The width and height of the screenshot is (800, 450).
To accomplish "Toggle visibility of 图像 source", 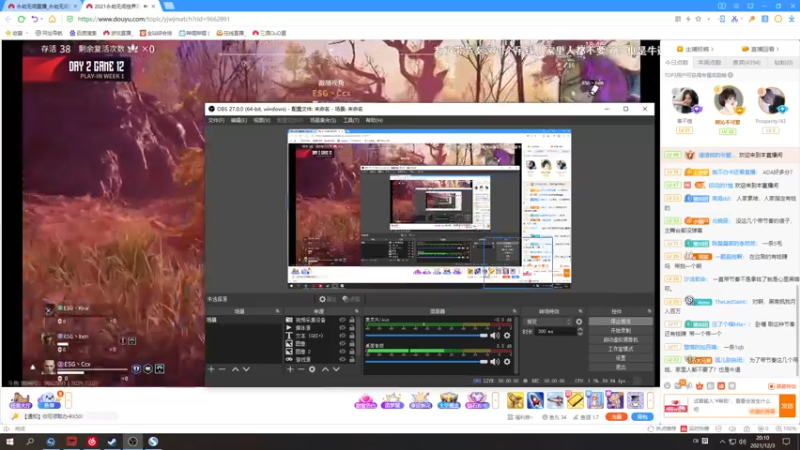I will tap(342, 343).
